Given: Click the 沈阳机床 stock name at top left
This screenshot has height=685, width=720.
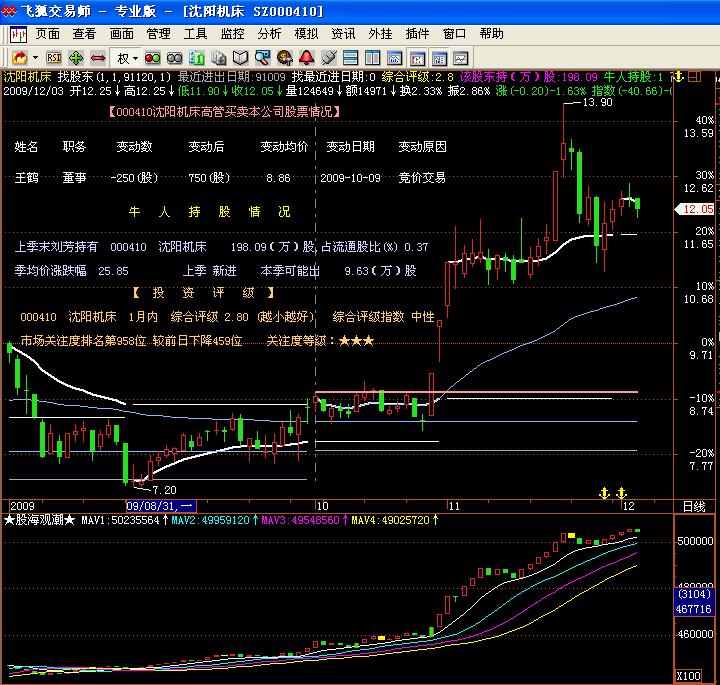Looking at the screenshot, I should pyautogui.click(x=28, y=77).
